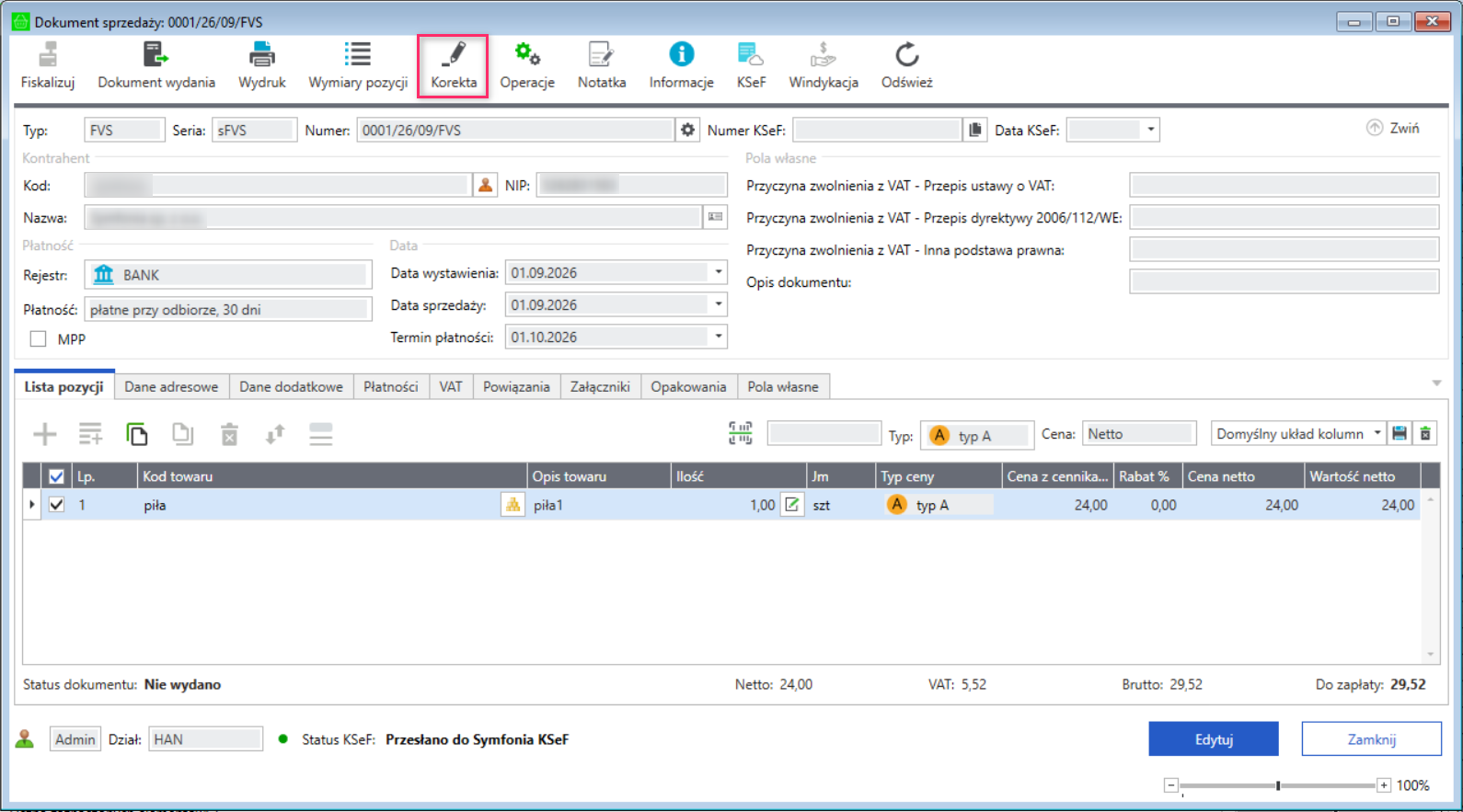Image resolution: width=1463 pixels, height=812 pixels.
Task: Enable the MPP checkbox
Action: [x=38, y=339]
